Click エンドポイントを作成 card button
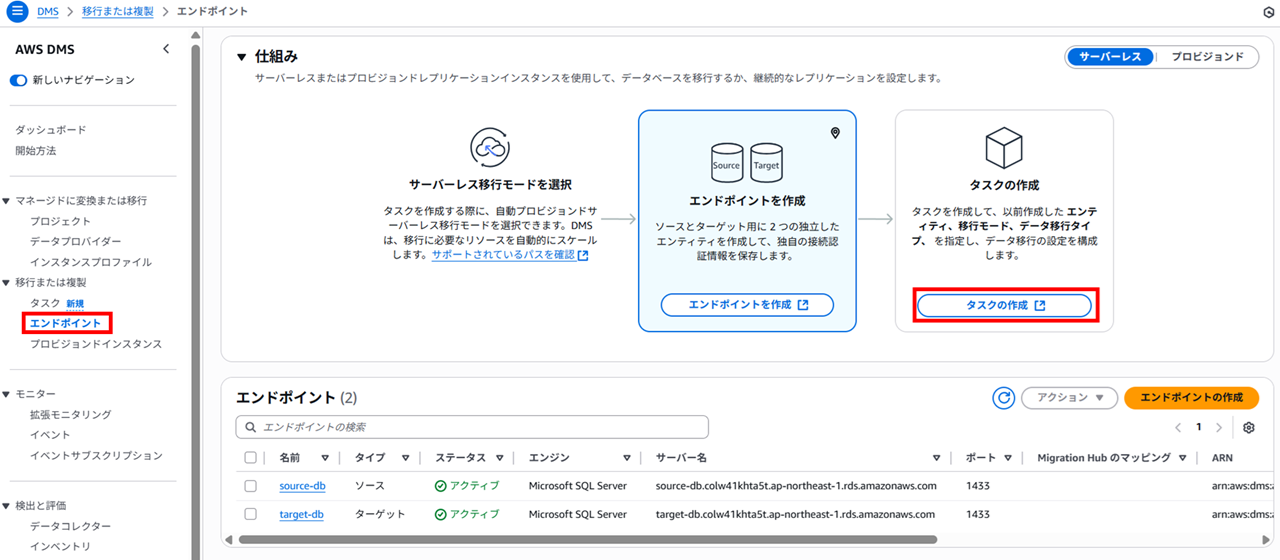1280x560 pixels. 747,305
